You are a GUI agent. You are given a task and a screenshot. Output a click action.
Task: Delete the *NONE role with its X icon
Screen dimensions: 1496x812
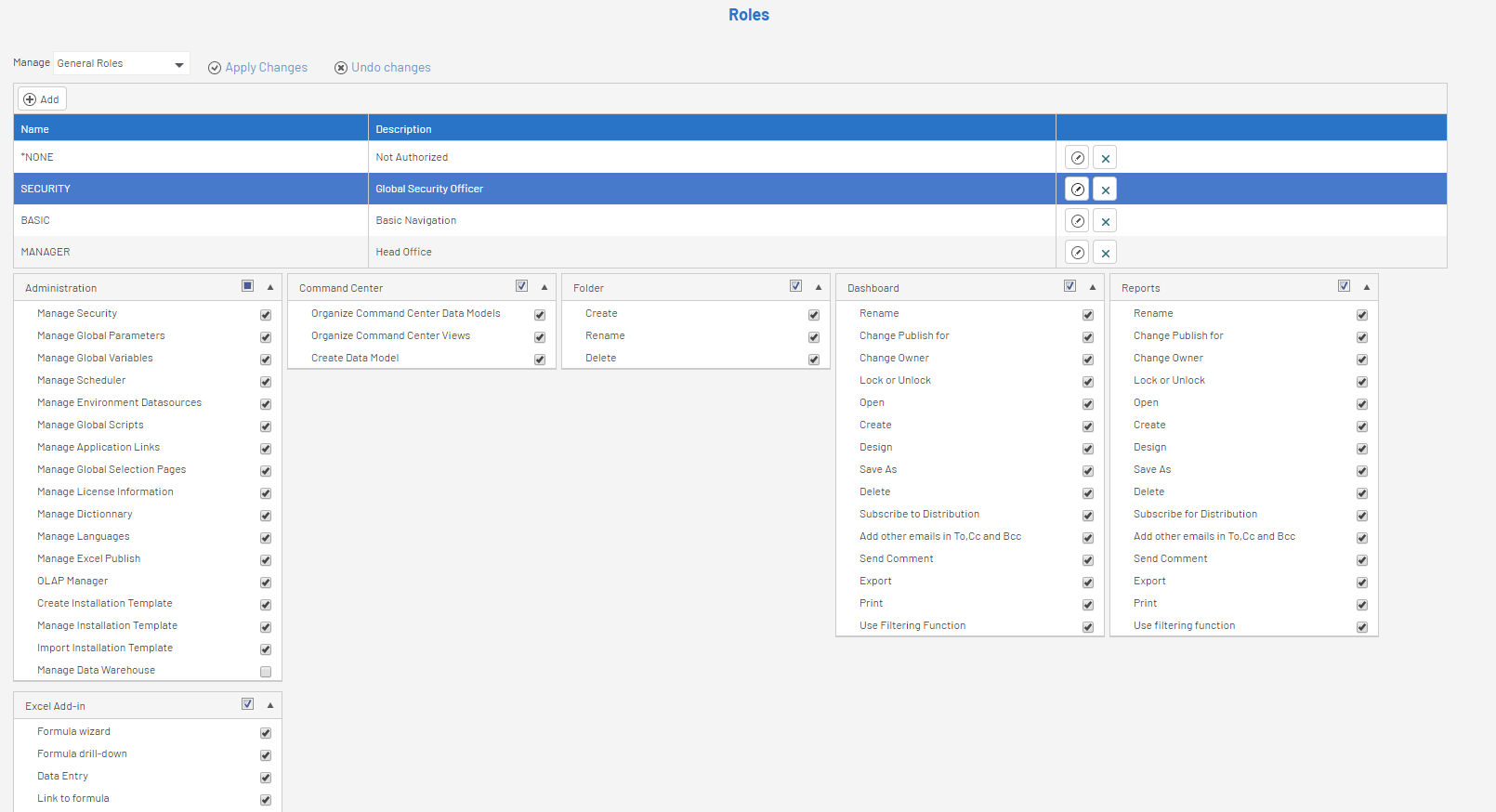point(1105,158)
